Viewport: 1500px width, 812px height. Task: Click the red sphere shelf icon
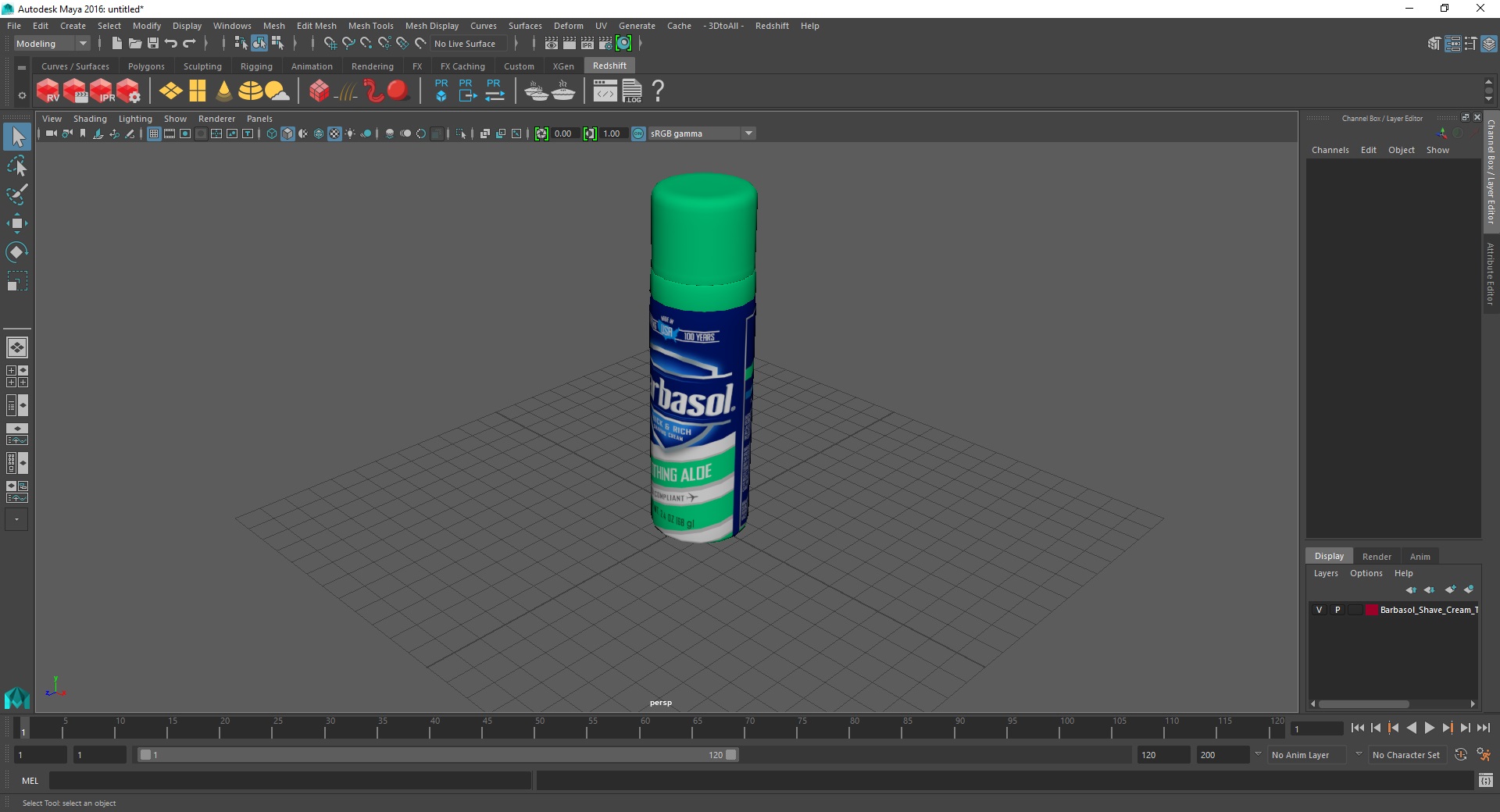click(x=398, y=91)
